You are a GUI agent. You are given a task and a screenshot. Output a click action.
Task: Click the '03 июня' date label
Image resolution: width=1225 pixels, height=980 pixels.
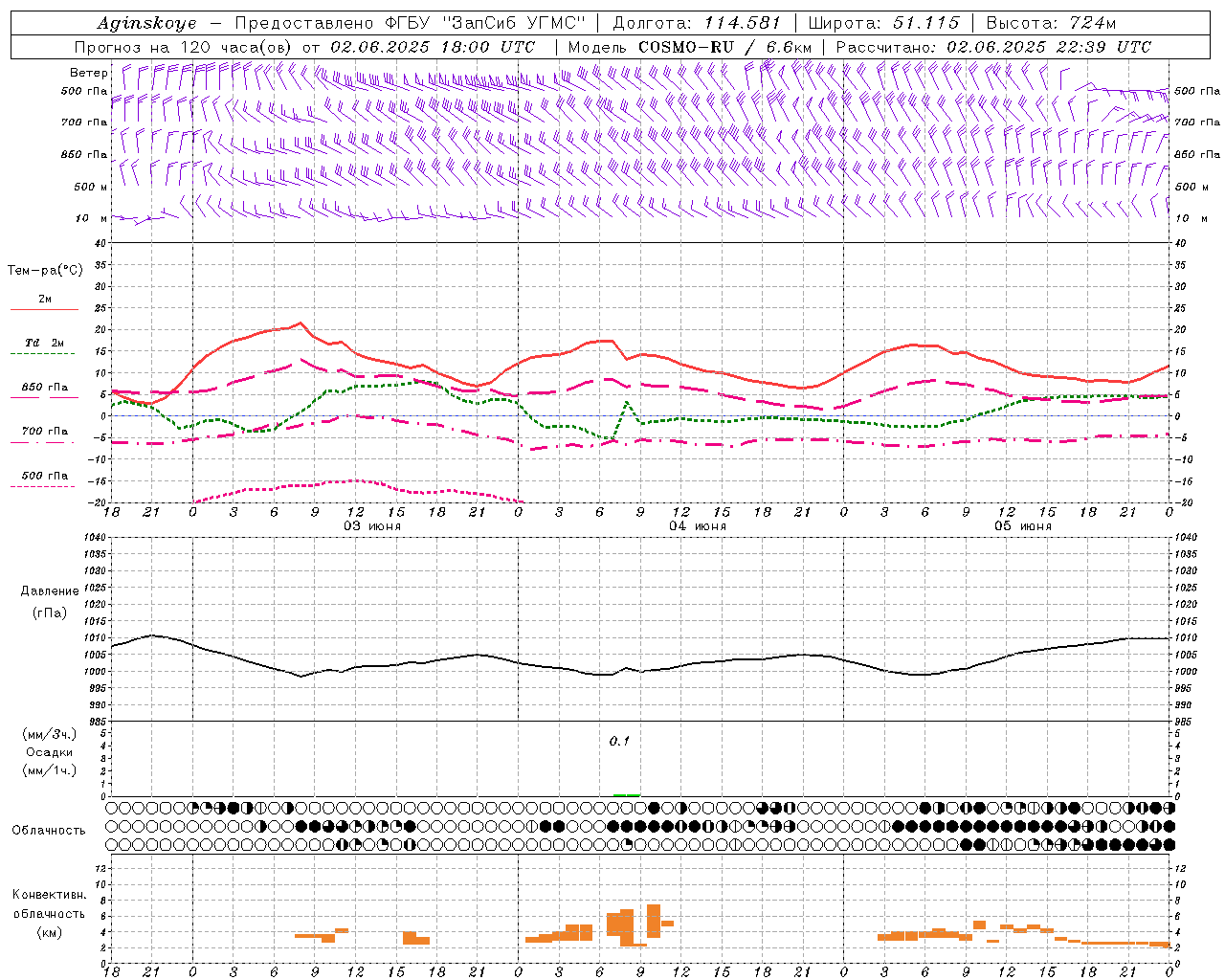pyautogui.click(x=372, y=526)
